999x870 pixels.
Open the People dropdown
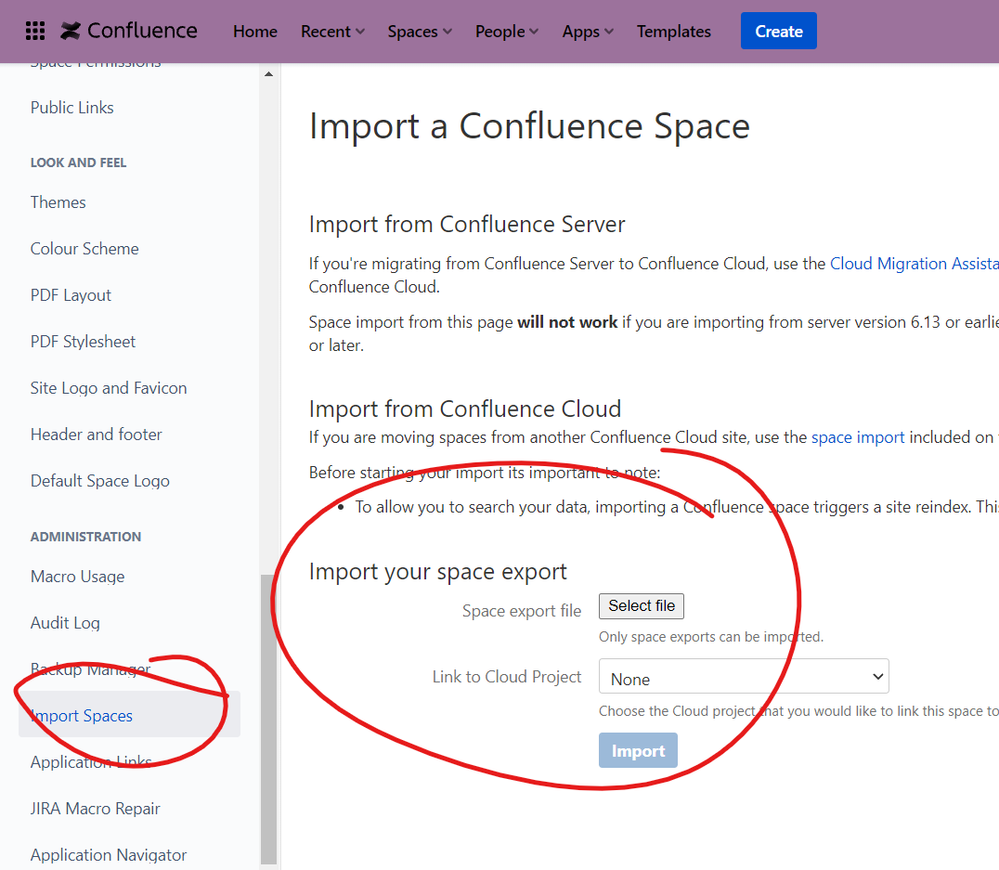(x=505, y=31)
